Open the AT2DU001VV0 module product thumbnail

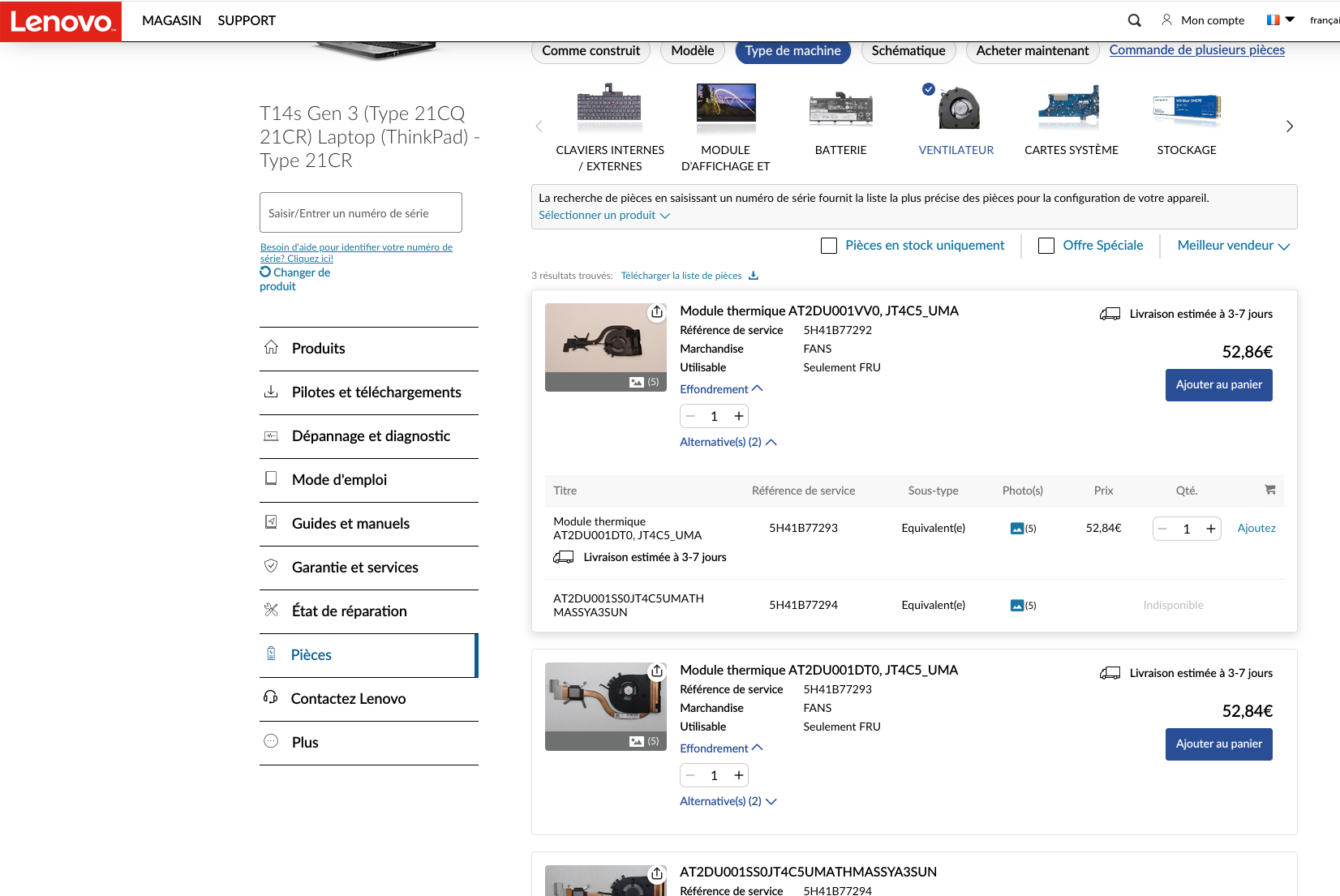tap(606, 347)
